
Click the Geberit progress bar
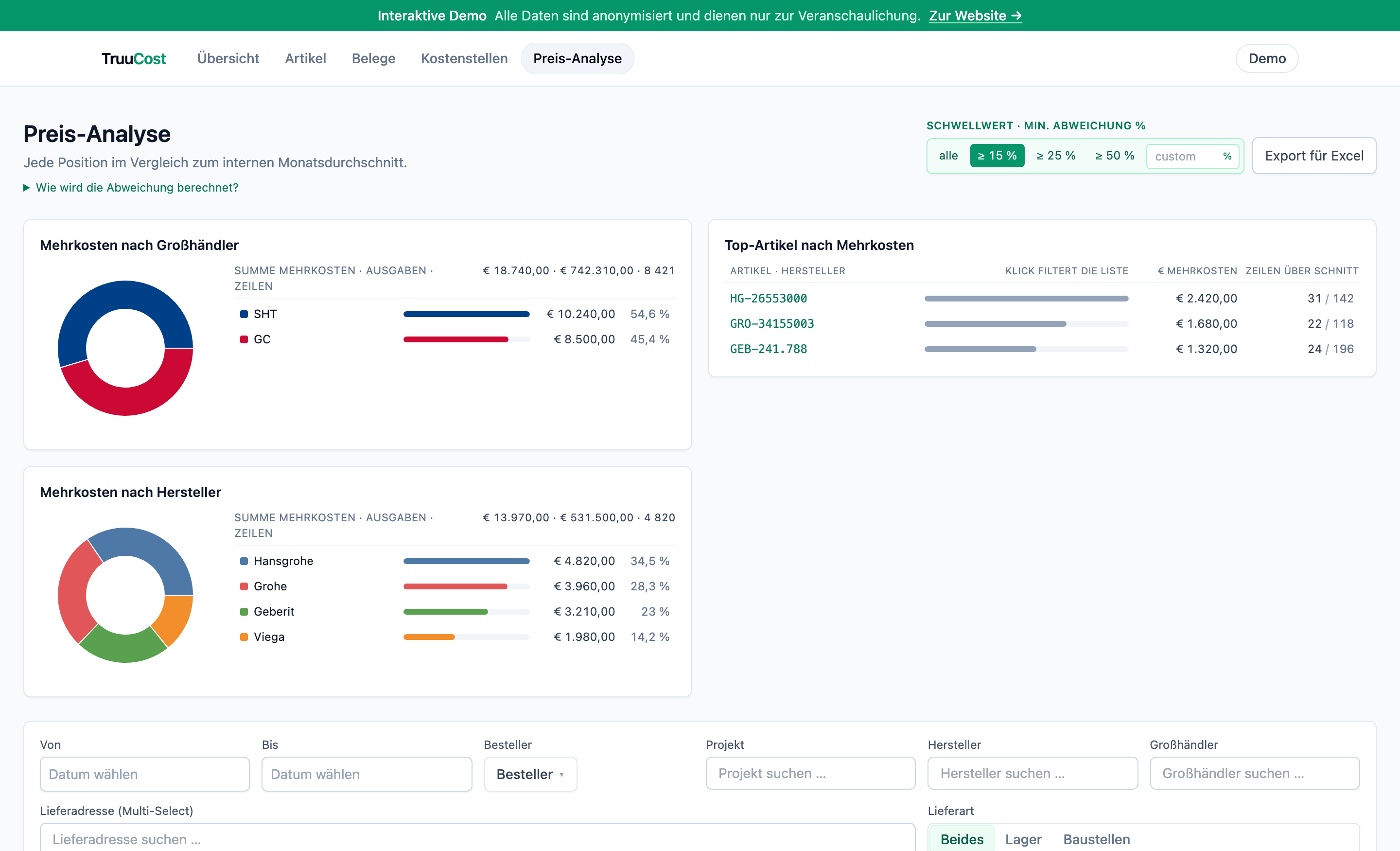point(467,612)
